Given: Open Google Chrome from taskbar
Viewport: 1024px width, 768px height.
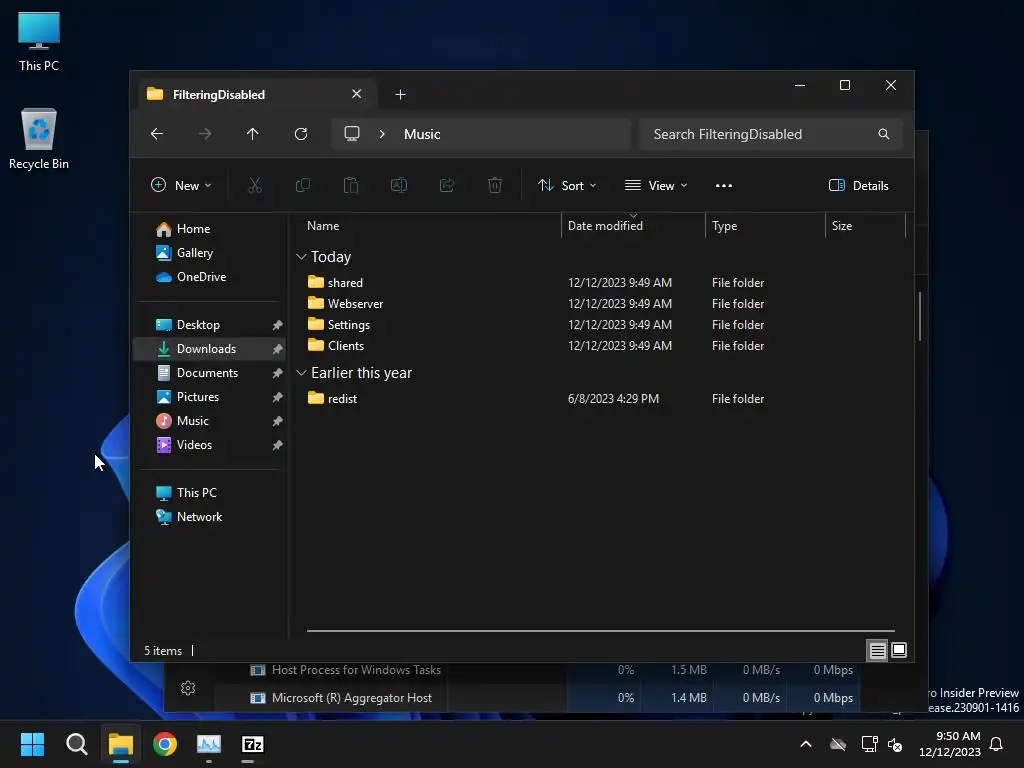Looking at the screenshot, I should pos(165,744).
